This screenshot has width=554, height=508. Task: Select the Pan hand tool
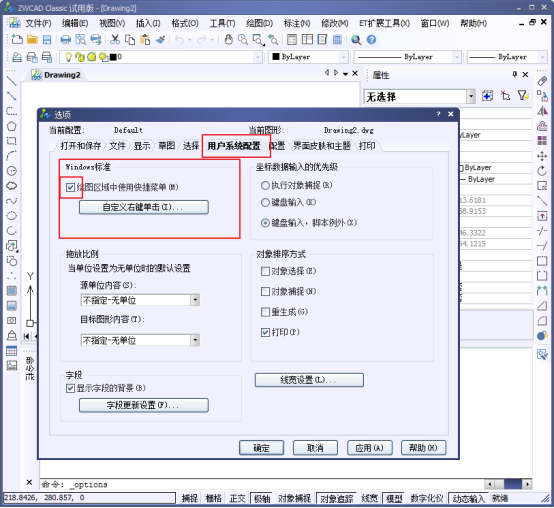229,40
